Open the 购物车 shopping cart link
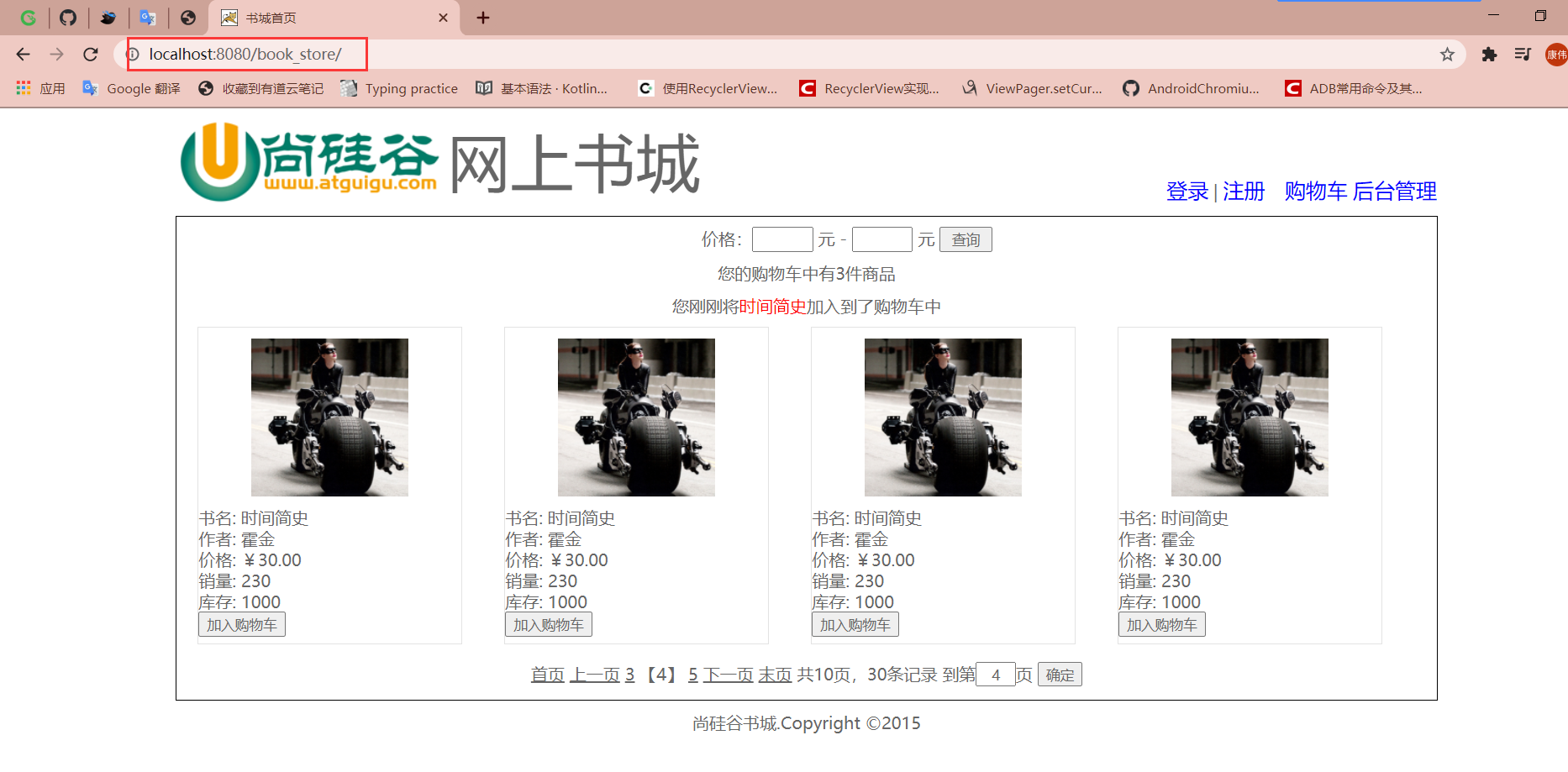This screenshot has height=772, width=1568. coord(1315,192)
